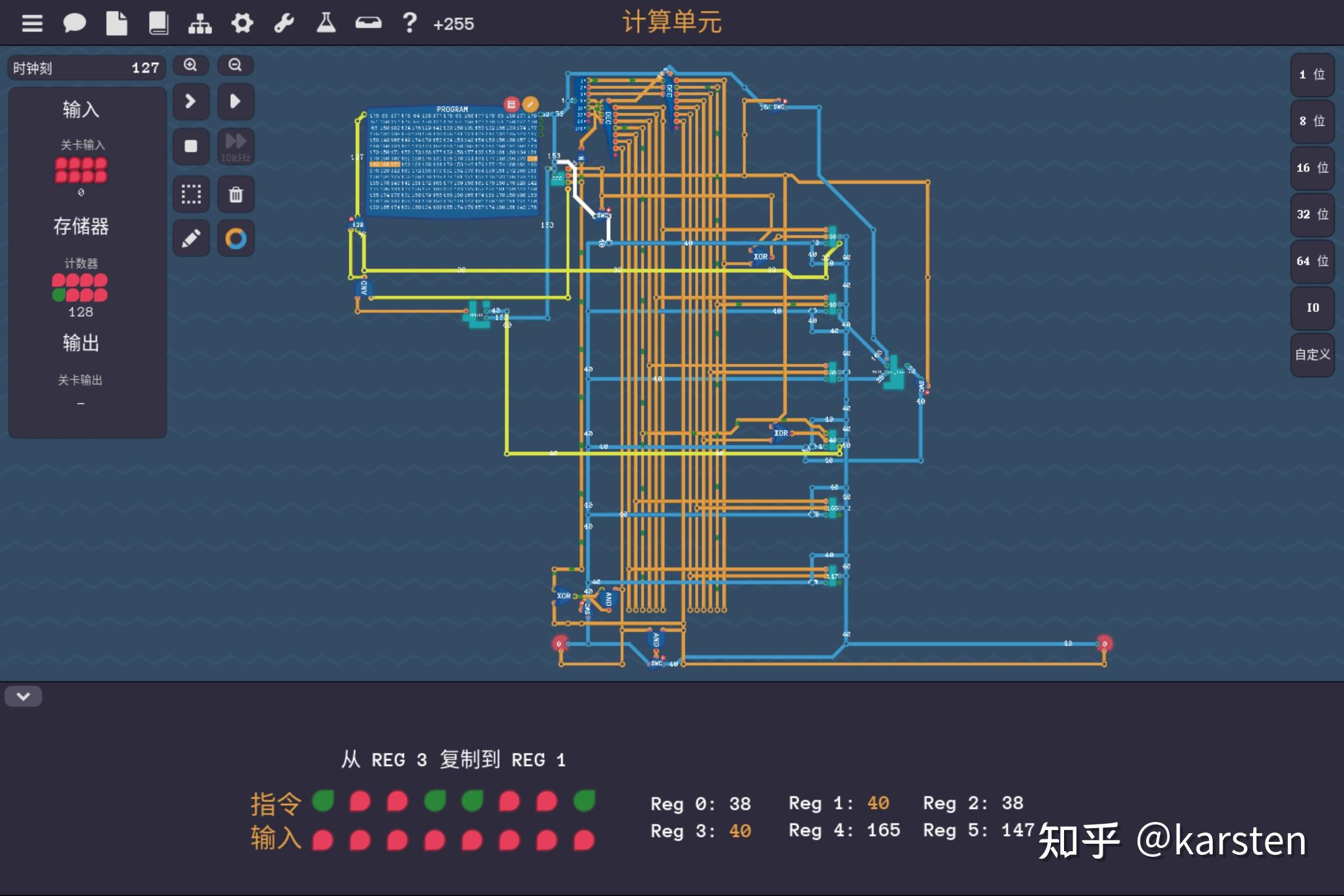Click the DEC decoder component at top

(669, 91)
